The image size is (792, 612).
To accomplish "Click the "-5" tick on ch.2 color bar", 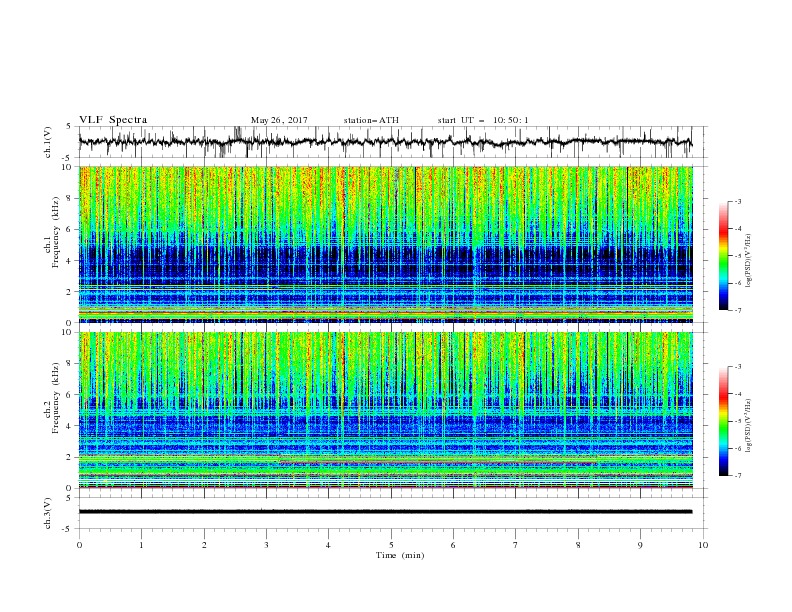I will pos(737,421).
